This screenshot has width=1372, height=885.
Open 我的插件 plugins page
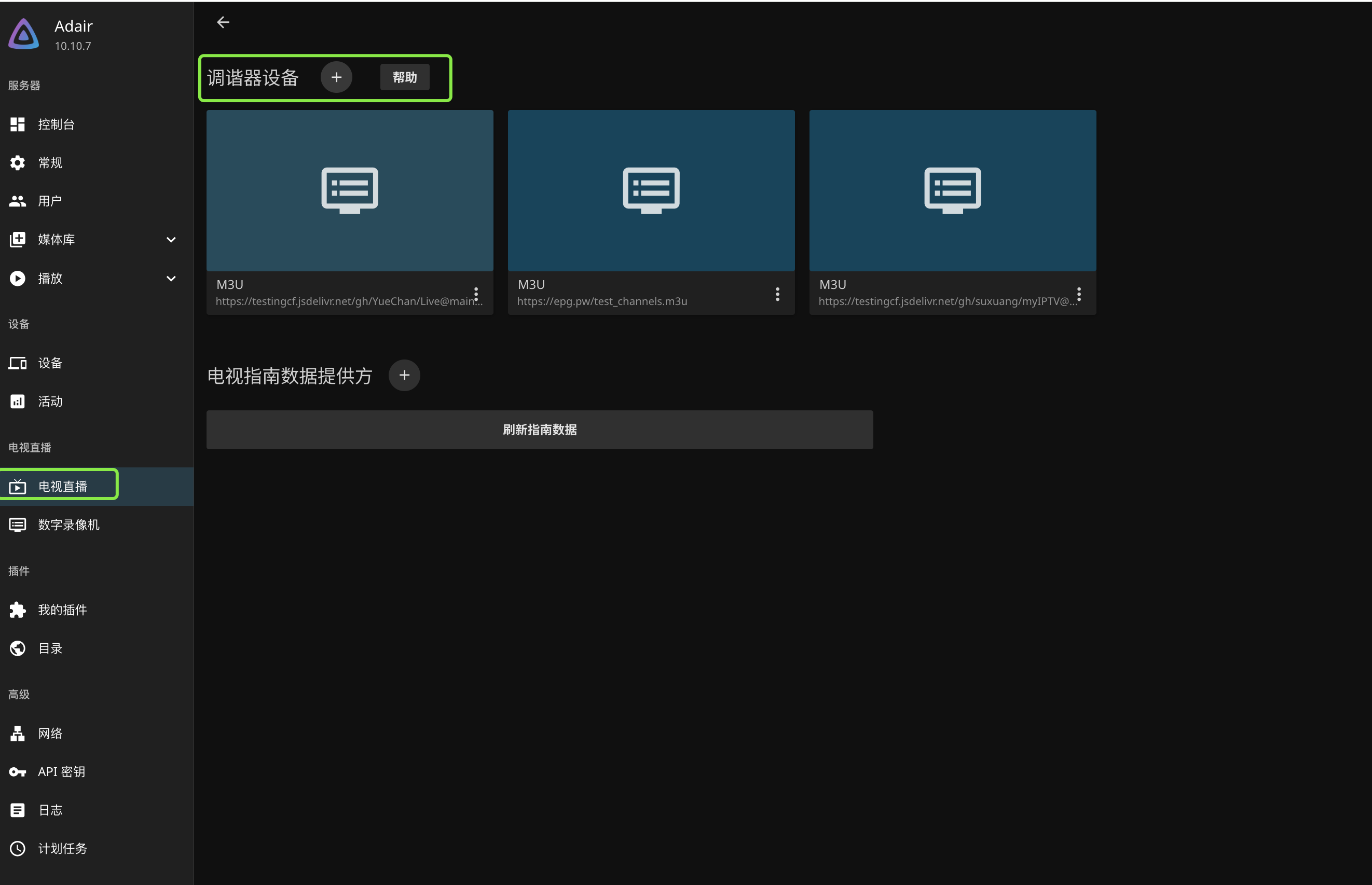[62, 610]
